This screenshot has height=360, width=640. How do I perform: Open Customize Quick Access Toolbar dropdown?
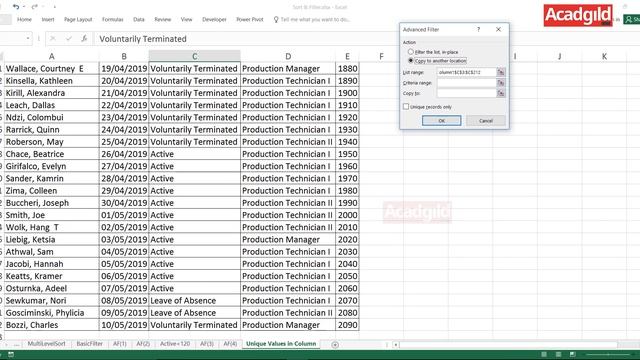pyautogui.click(x=54, y=7)
